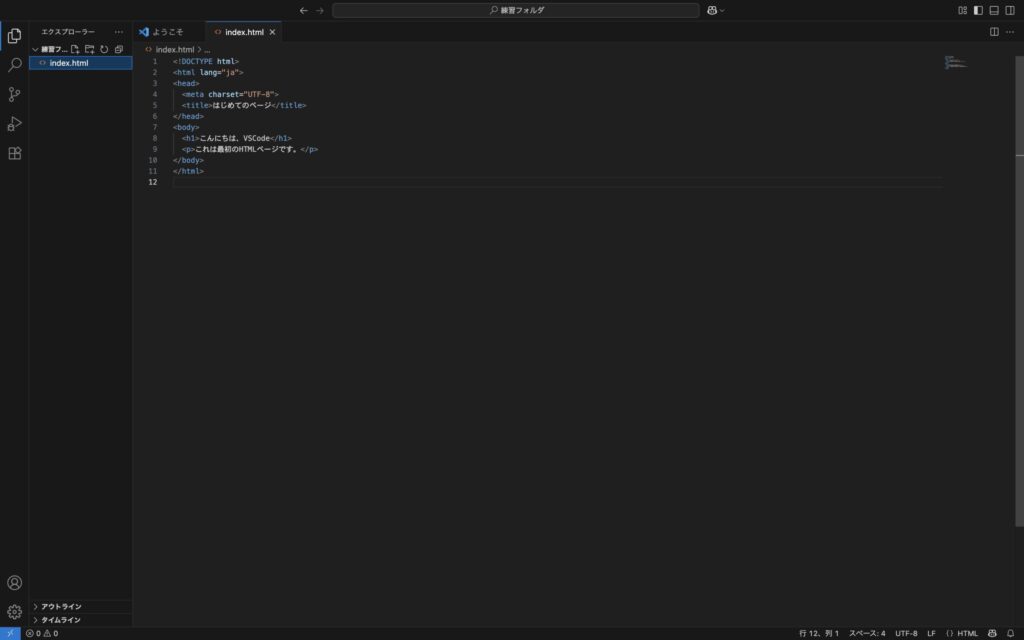
Task: Toggle the secondary sidebar visibility
Action: 1010,10
